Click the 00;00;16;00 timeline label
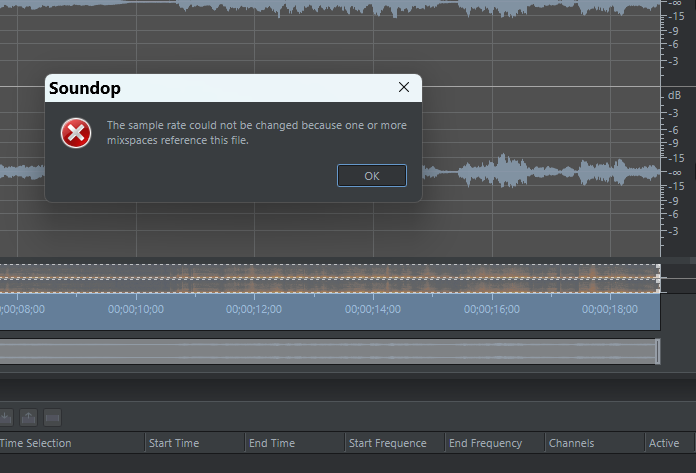The image size is (696, 473). (492, 309)
